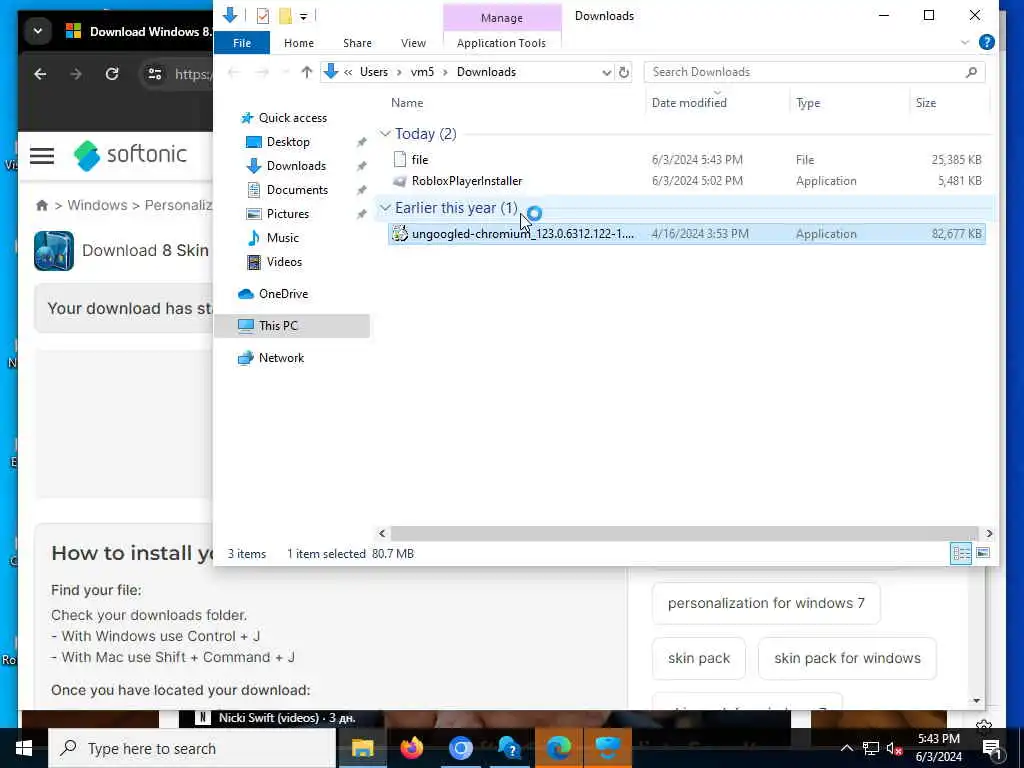This screenshot has height=768, width=1024.
Task: Open recent locations dropdown arrow
Action: pyautogui.click(x=284, y=72)
